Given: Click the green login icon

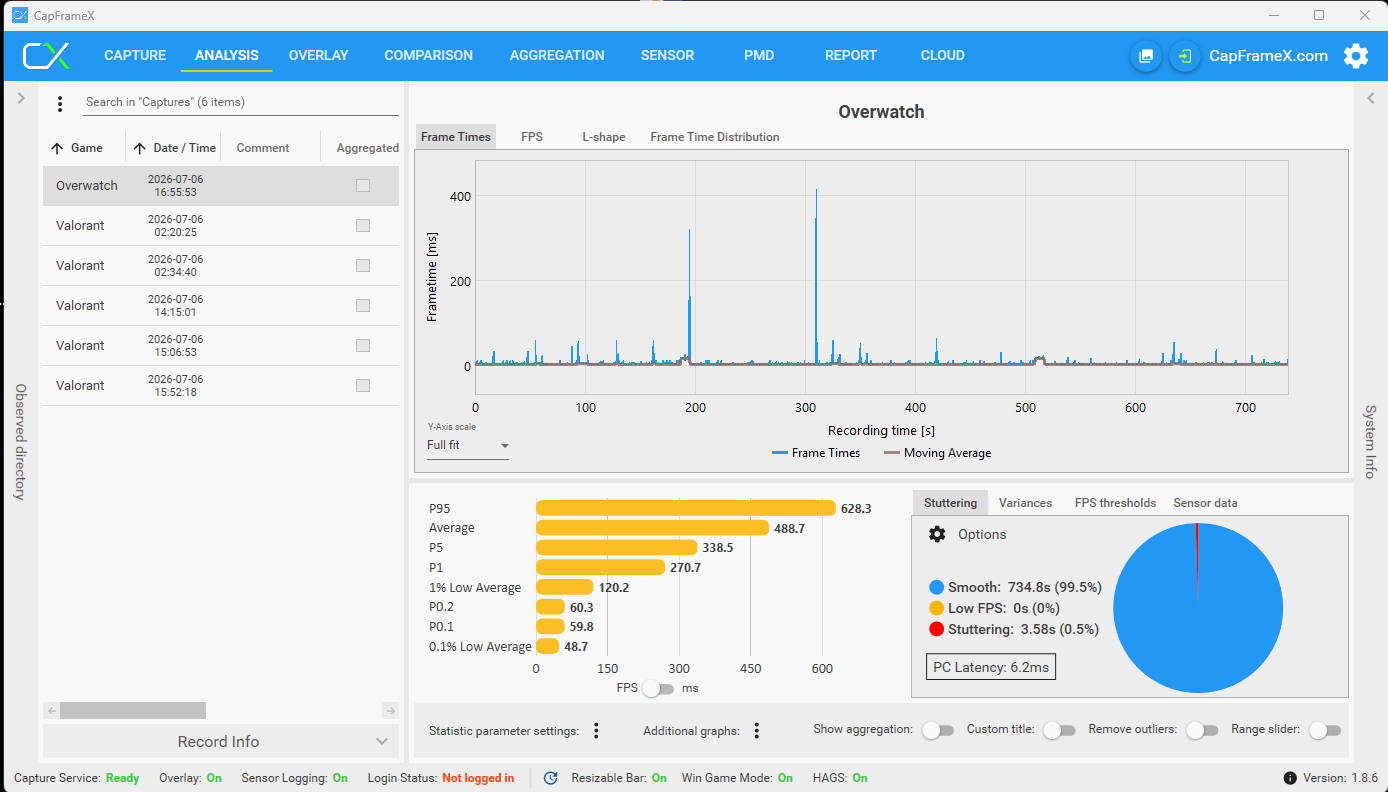Looking at the screenshot, I should tap(1185, 56).
